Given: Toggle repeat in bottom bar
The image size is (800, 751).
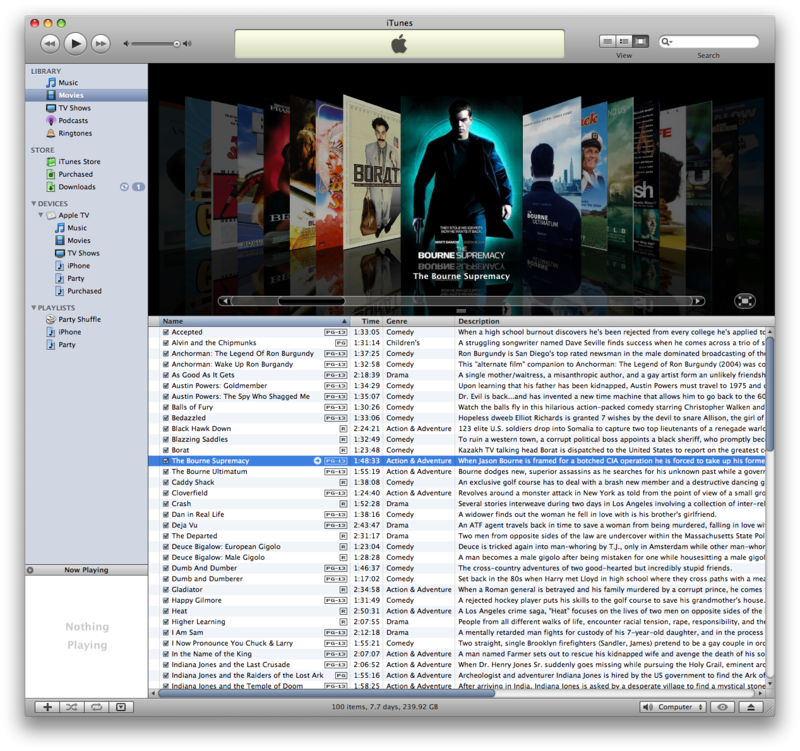Looking at the screenshot, I should coord(96,707).
